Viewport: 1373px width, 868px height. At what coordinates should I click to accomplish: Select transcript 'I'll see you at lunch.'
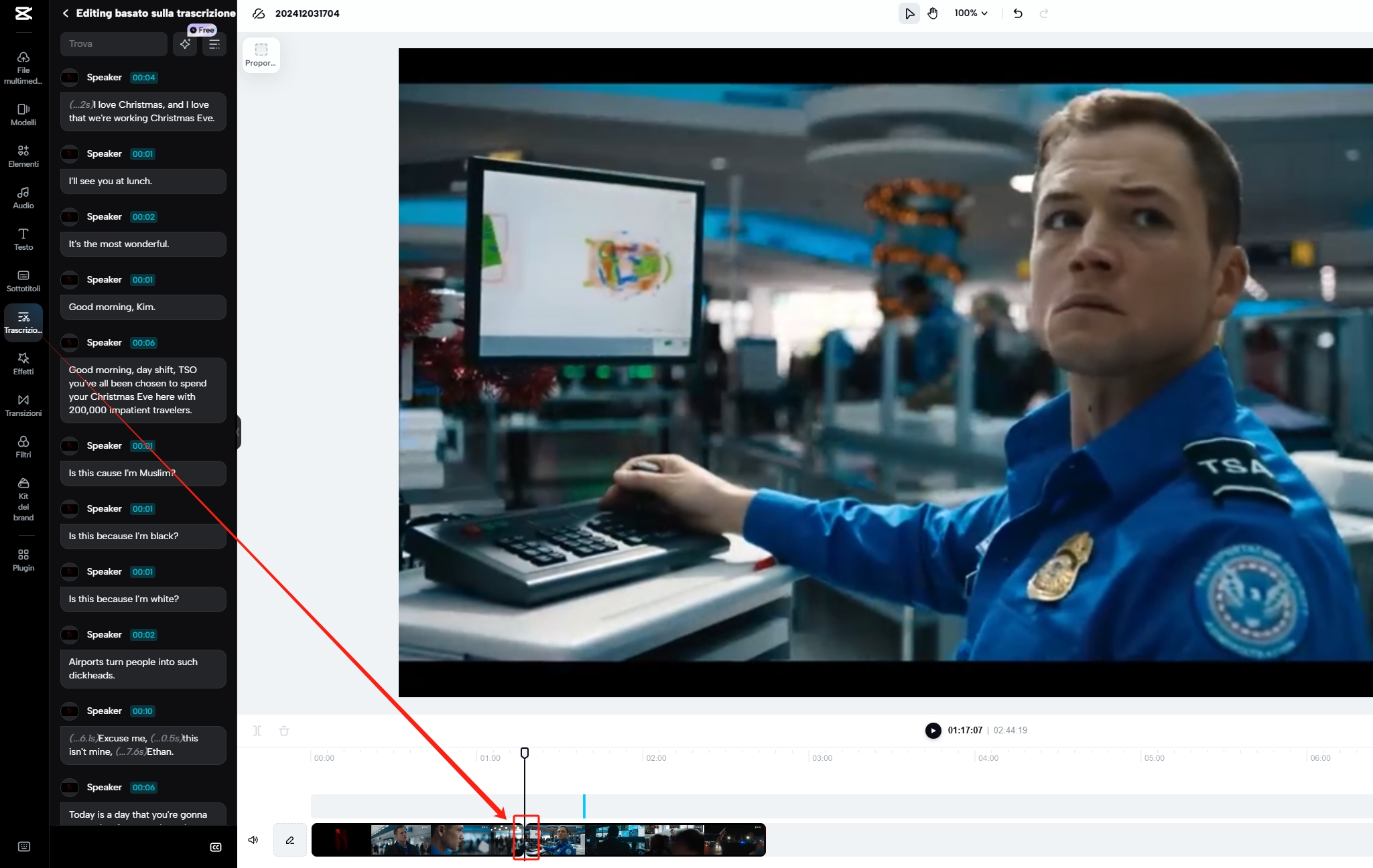[x=143, y=182]
